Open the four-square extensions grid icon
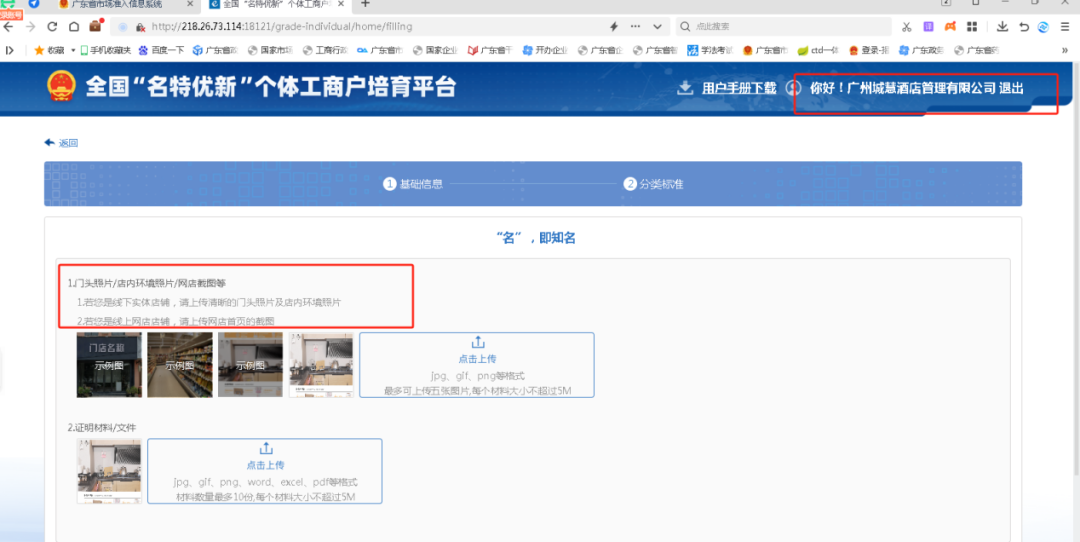This screenshot has width=1080, height=542. tap(972, 26)
